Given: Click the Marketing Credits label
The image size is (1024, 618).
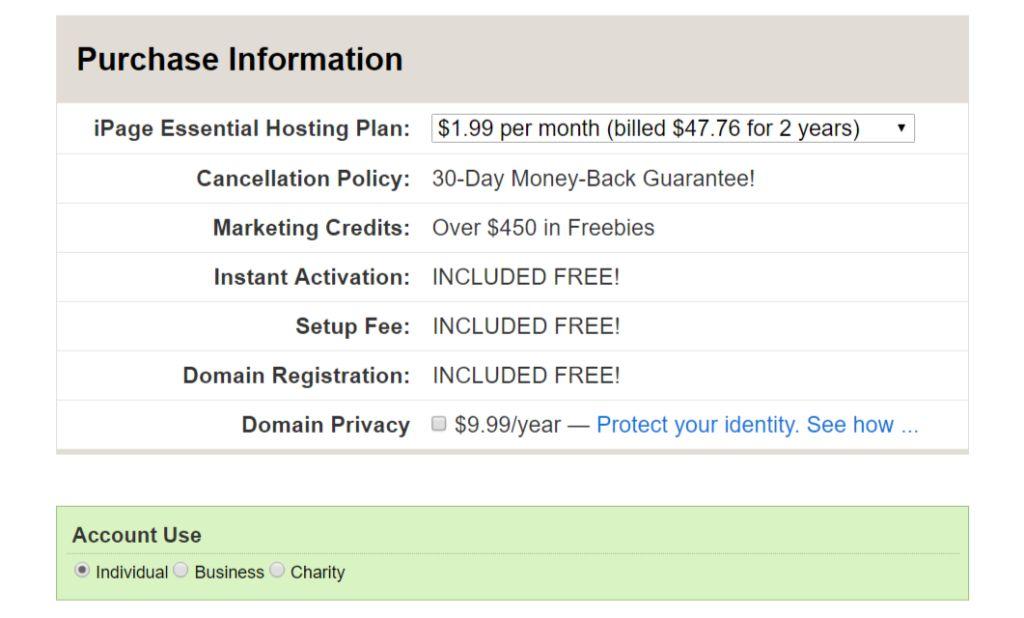Looking at the screenshot, I should (x=315, y=227).
